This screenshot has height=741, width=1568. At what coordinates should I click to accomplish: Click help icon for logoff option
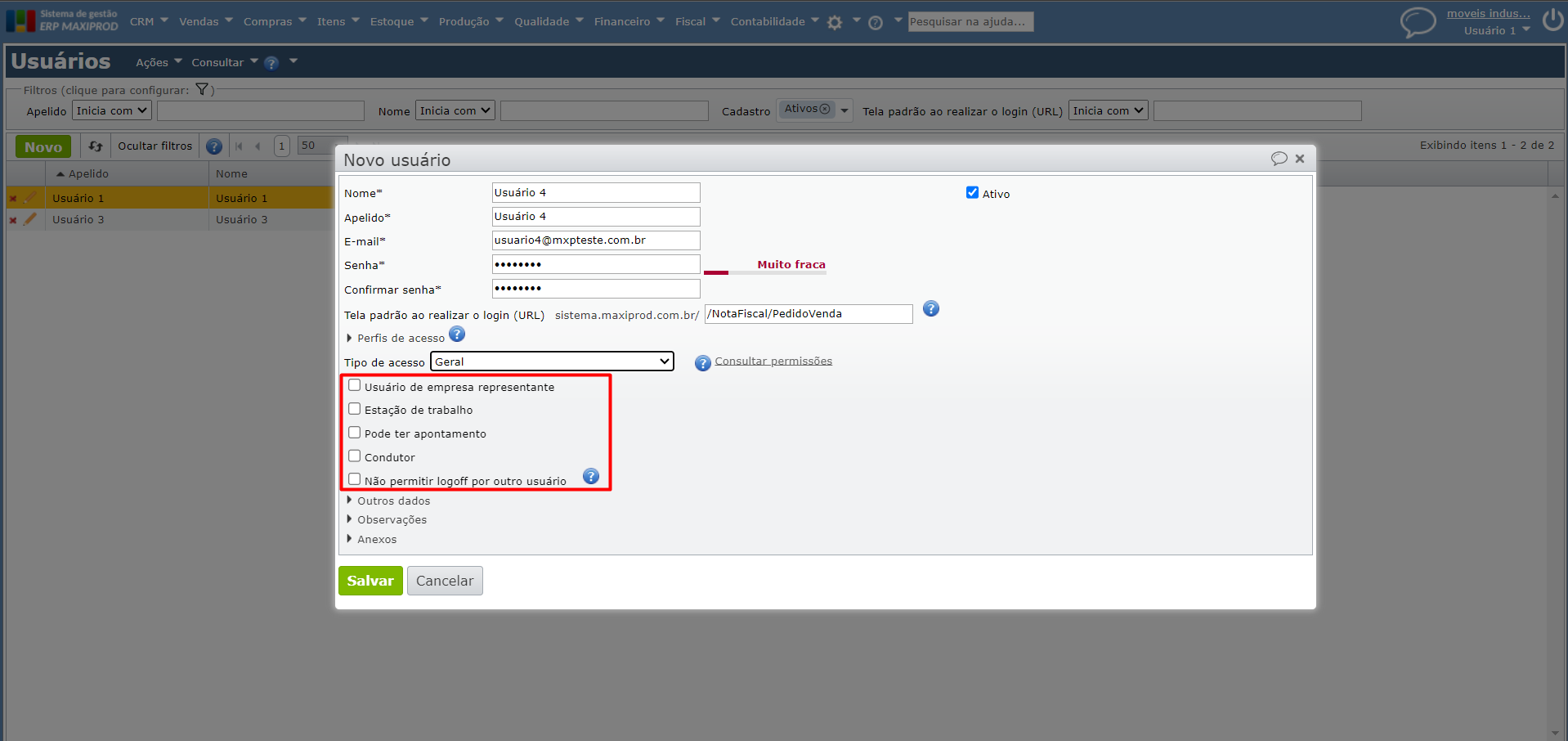pyautogui.click(x=591, y=476)
